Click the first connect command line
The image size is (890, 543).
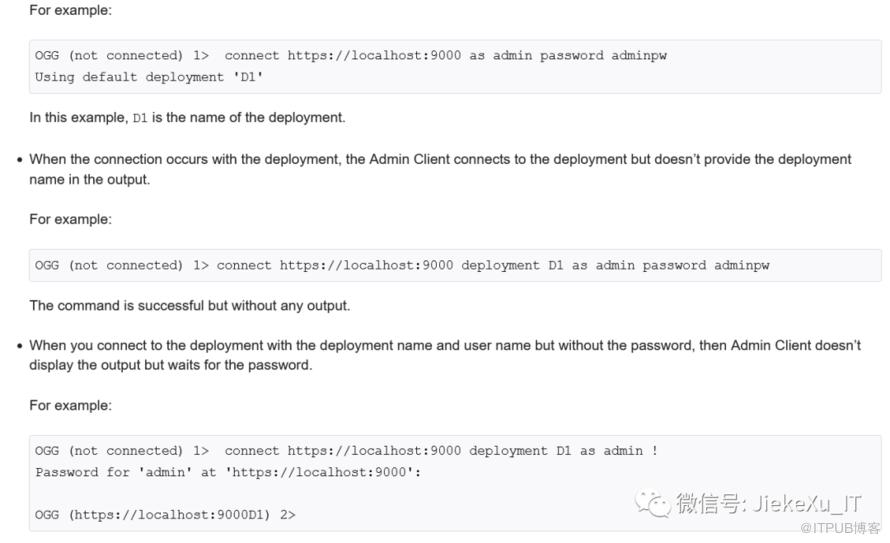tap(350, 56)
